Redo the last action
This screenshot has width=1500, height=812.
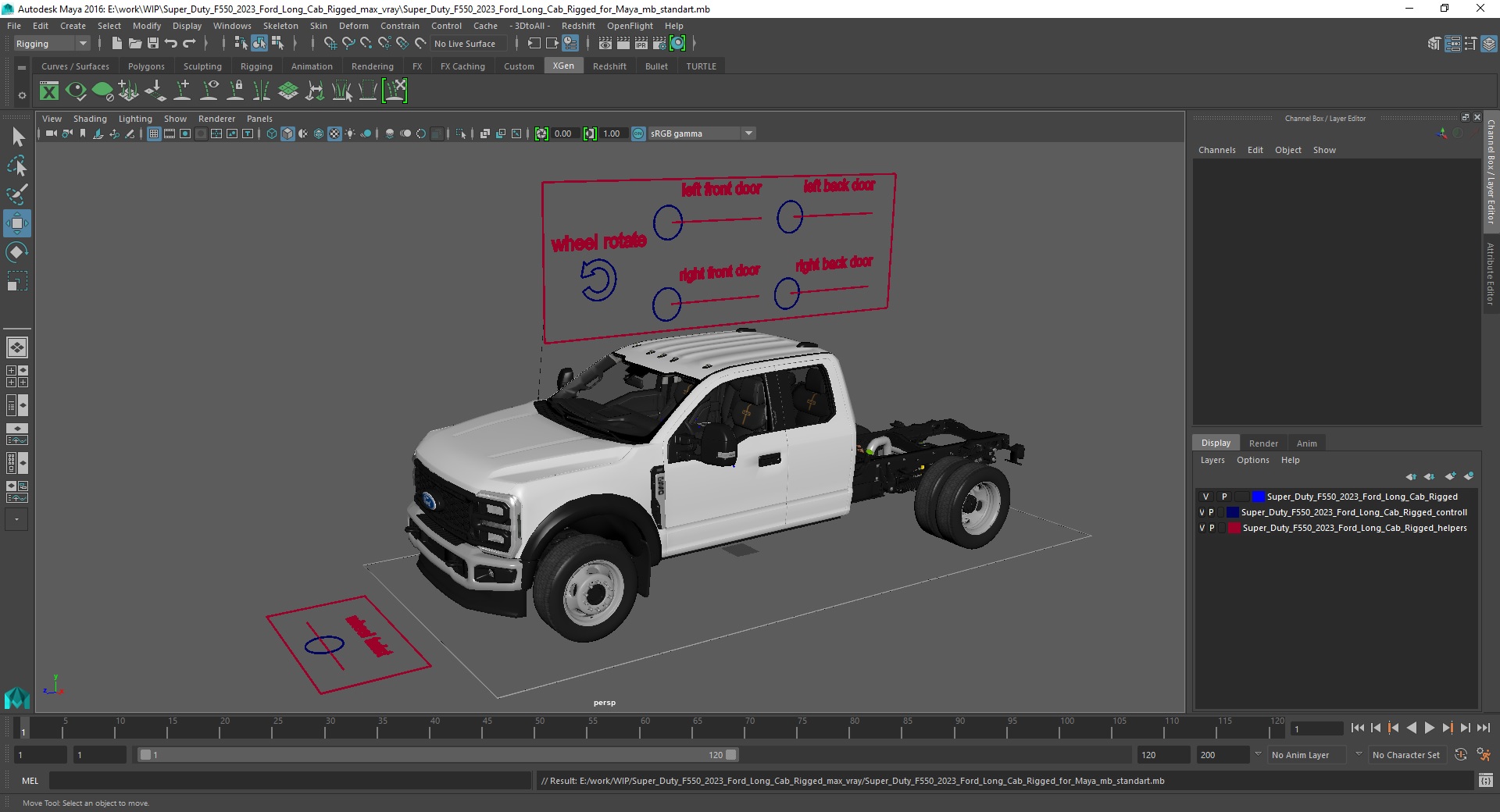point(189,44)
